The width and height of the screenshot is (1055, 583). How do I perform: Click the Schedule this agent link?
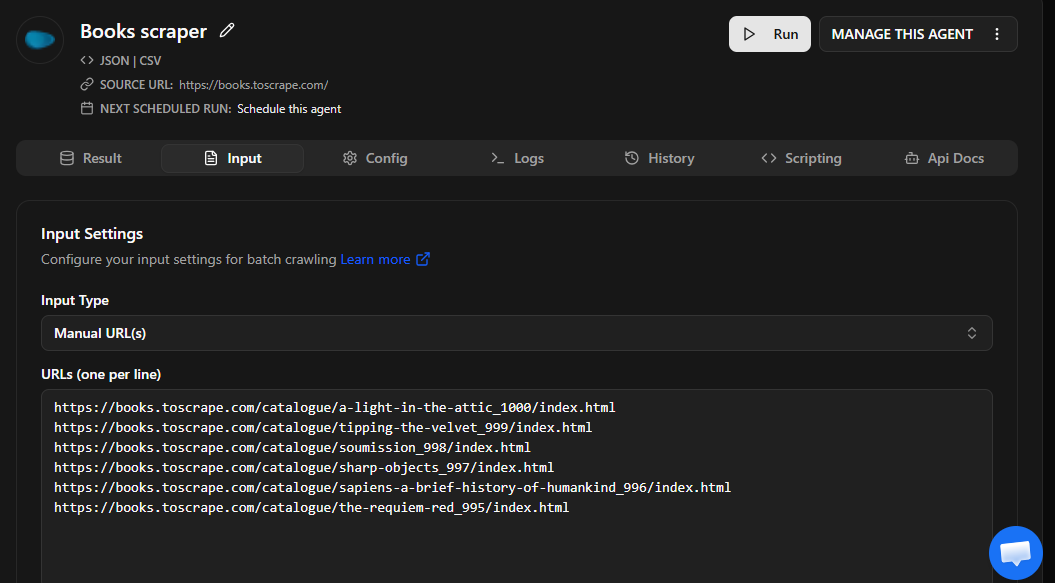[x=289, y=108]
